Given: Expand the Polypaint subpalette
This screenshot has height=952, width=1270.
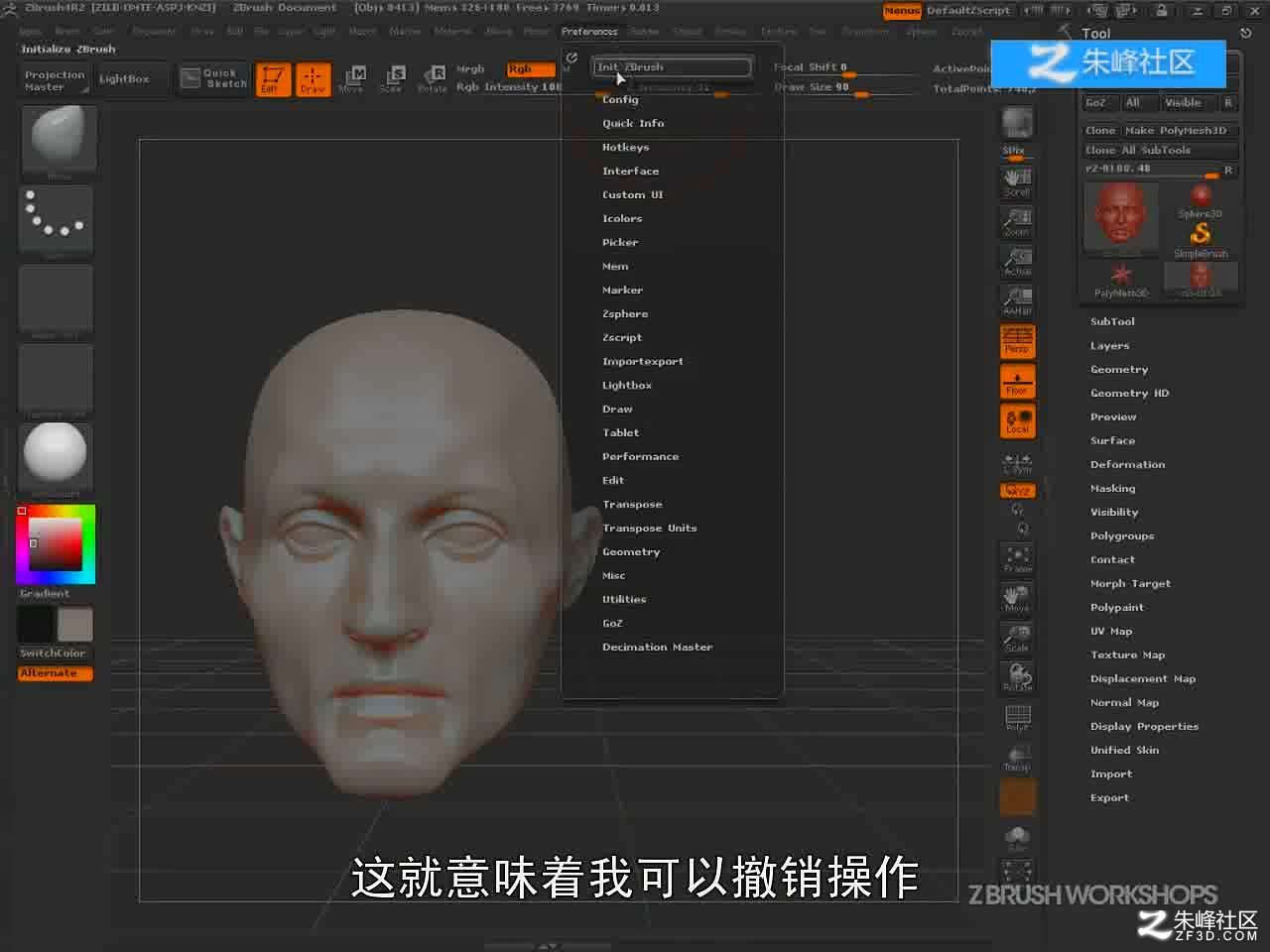Looking at the screenshot, I should pos(1117,607).
